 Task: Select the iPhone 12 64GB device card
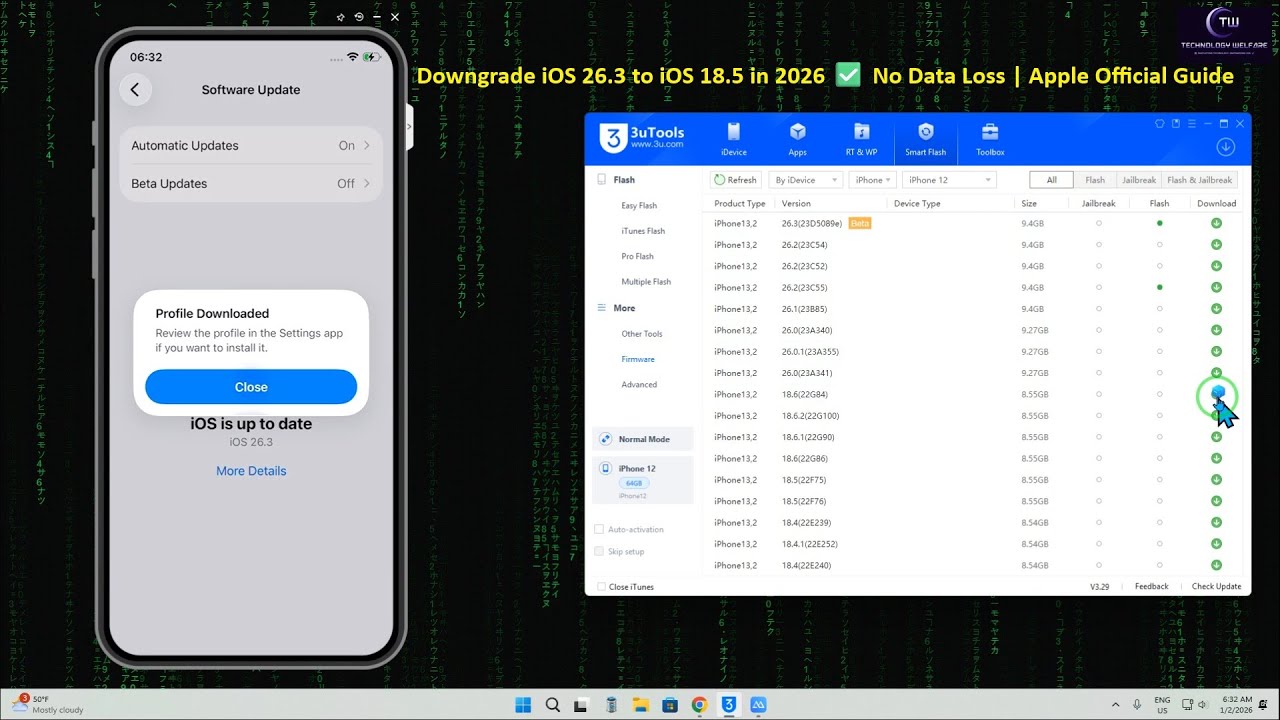click(642, 480)
